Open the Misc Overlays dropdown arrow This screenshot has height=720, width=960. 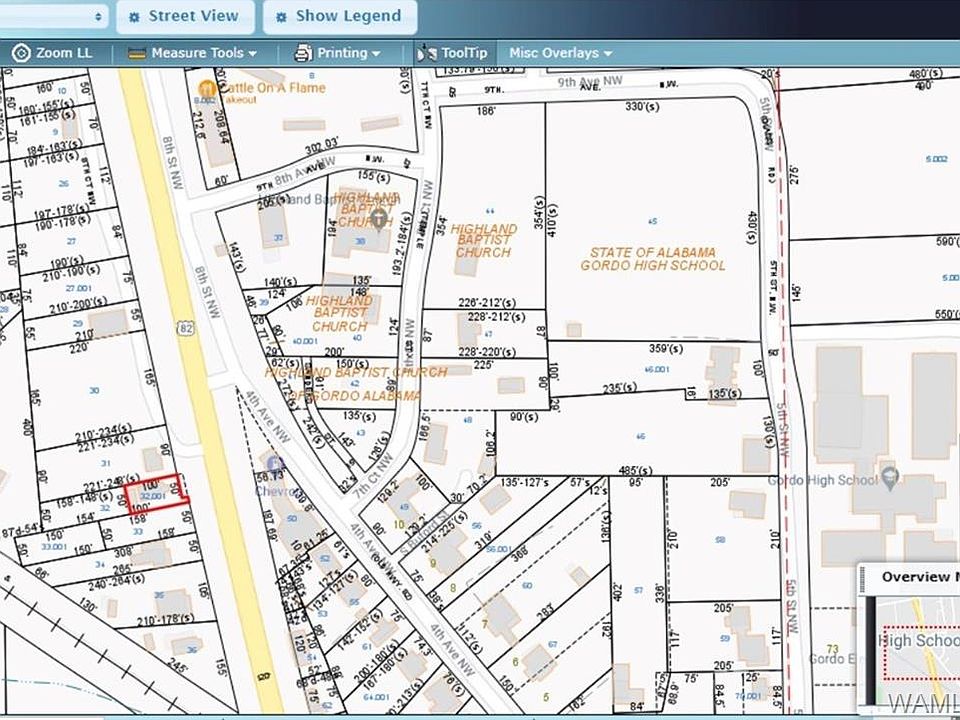[x=607, y=54]
